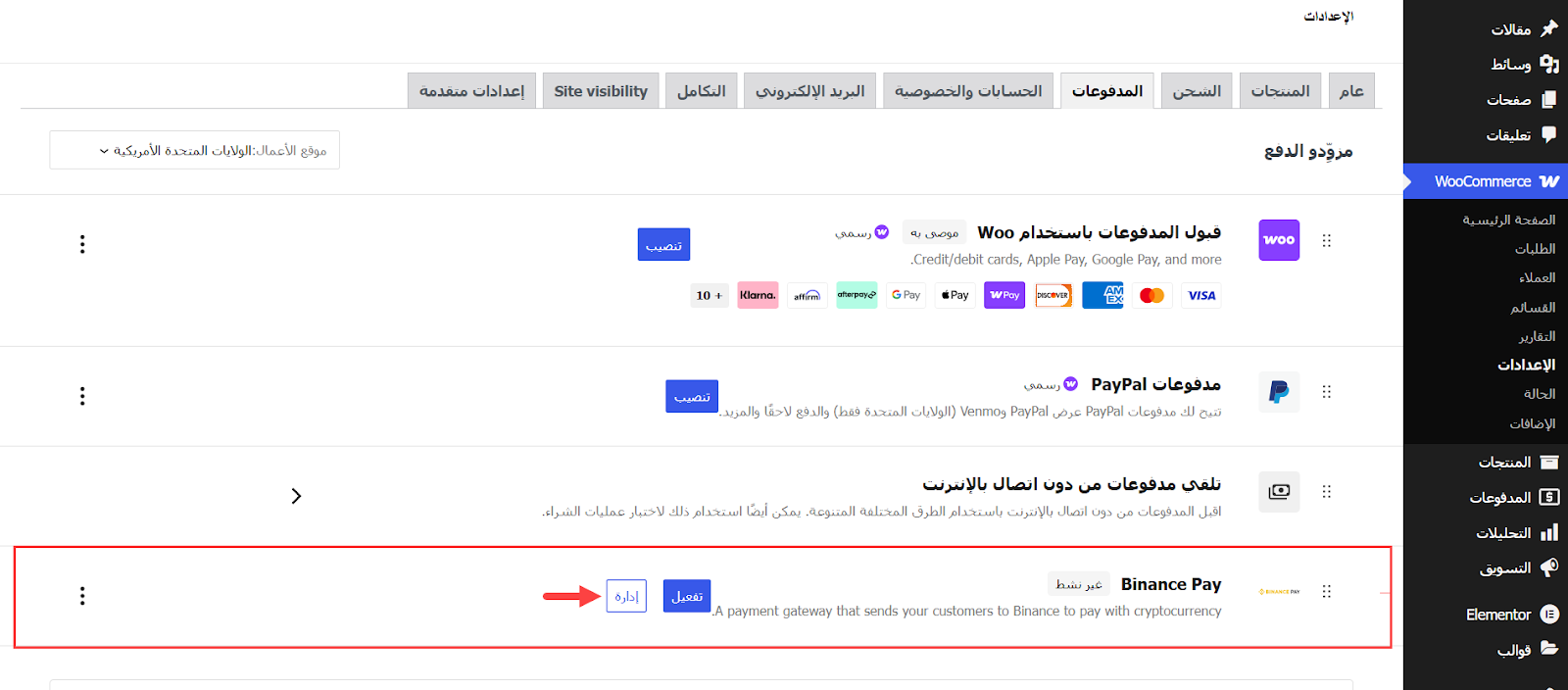
Task: Click the Afterpay logo badge
Action: click(x=857, y=295)
